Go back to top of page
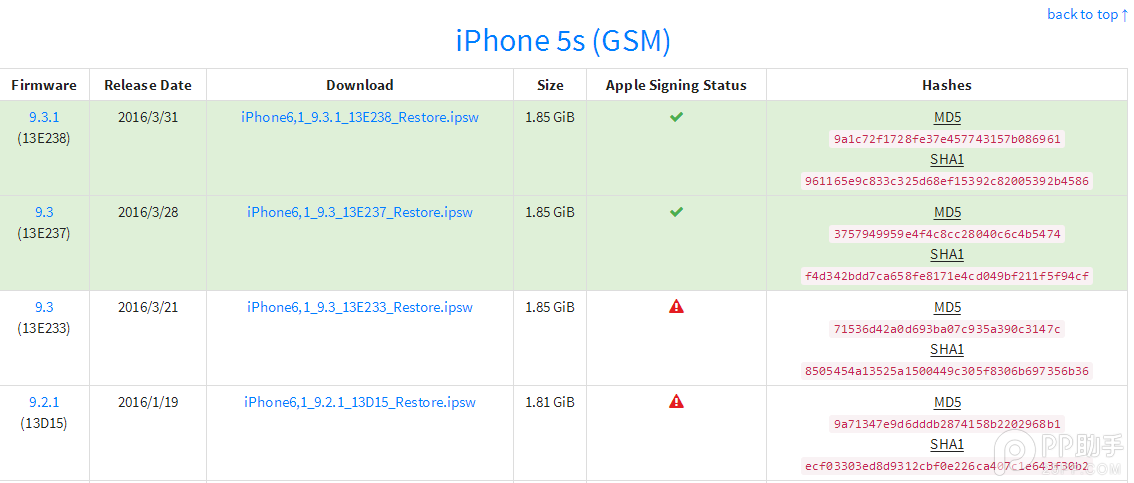The height and width of the screenshot is (483, 1134). (1087, 14)
